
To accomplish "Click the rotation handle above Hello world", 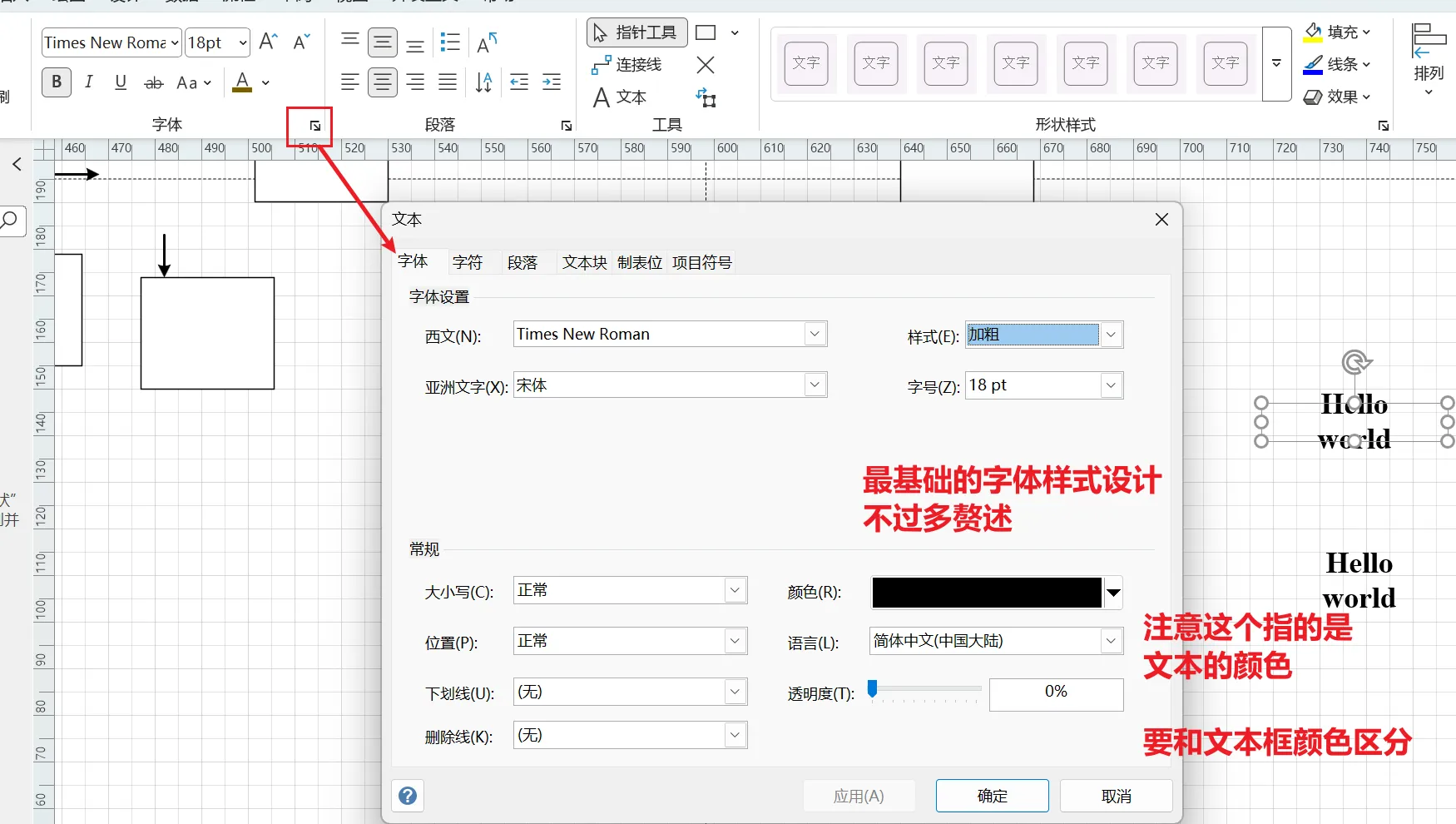I will 1355,362.
